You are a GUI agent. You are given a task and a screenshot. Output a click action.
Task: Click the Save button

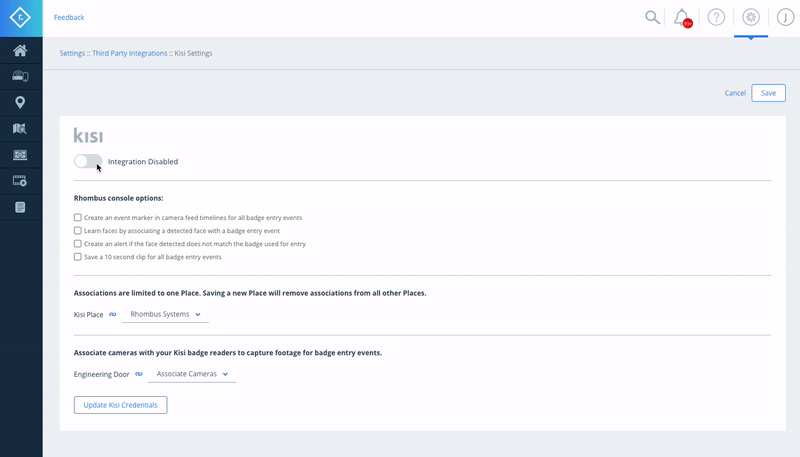point(768,93)
